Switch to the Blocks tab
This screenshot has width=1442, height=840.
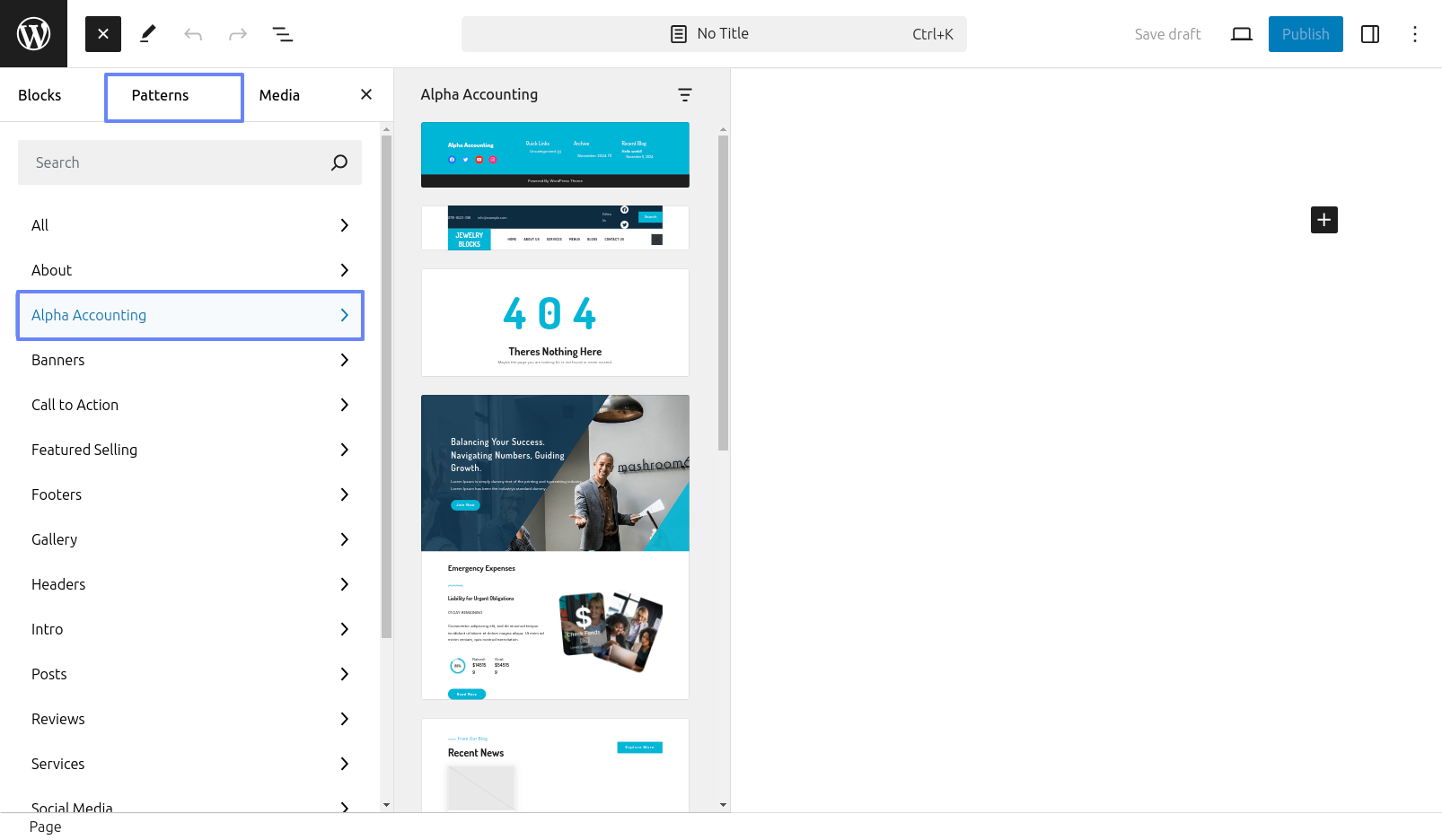click(x=40, y=95)
